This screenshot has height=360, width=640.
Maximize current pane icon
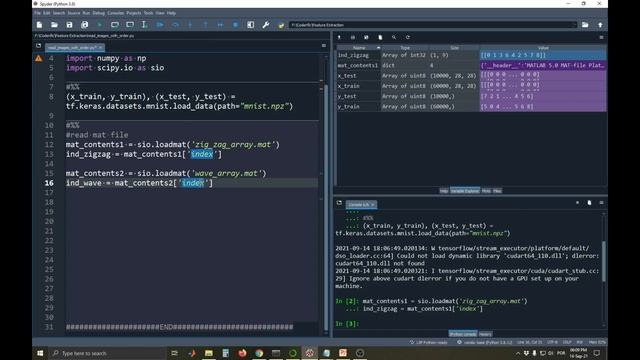[251, 25]
